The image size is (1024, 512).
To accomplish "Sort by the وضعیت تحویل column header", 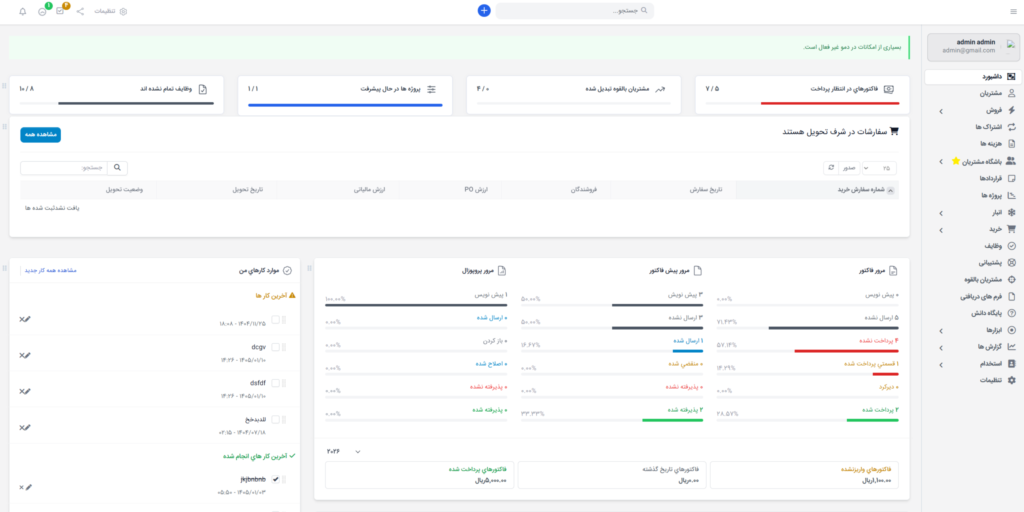I will point(88,189).
